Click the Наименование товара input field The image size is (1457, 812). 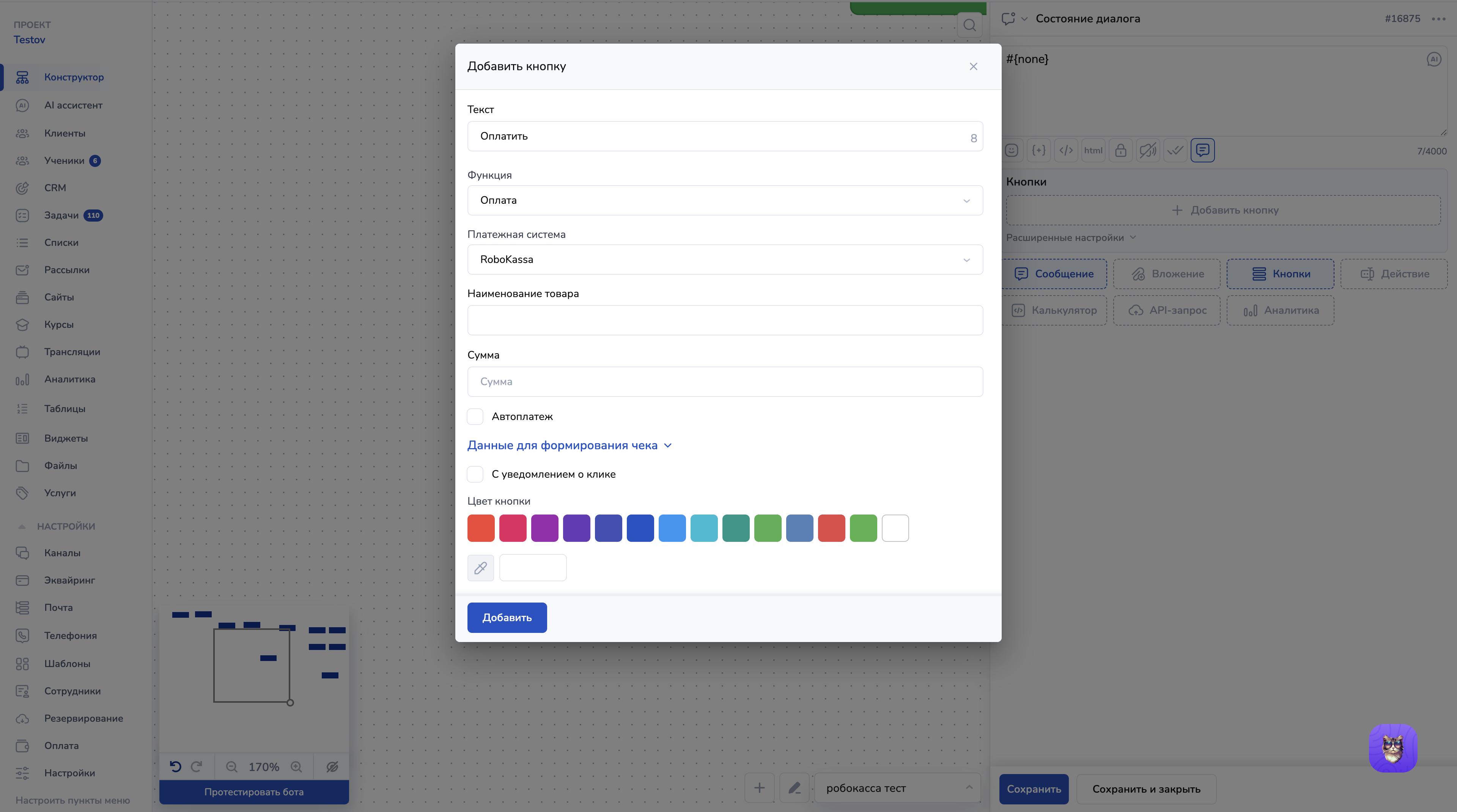click(x=725, y=321)
